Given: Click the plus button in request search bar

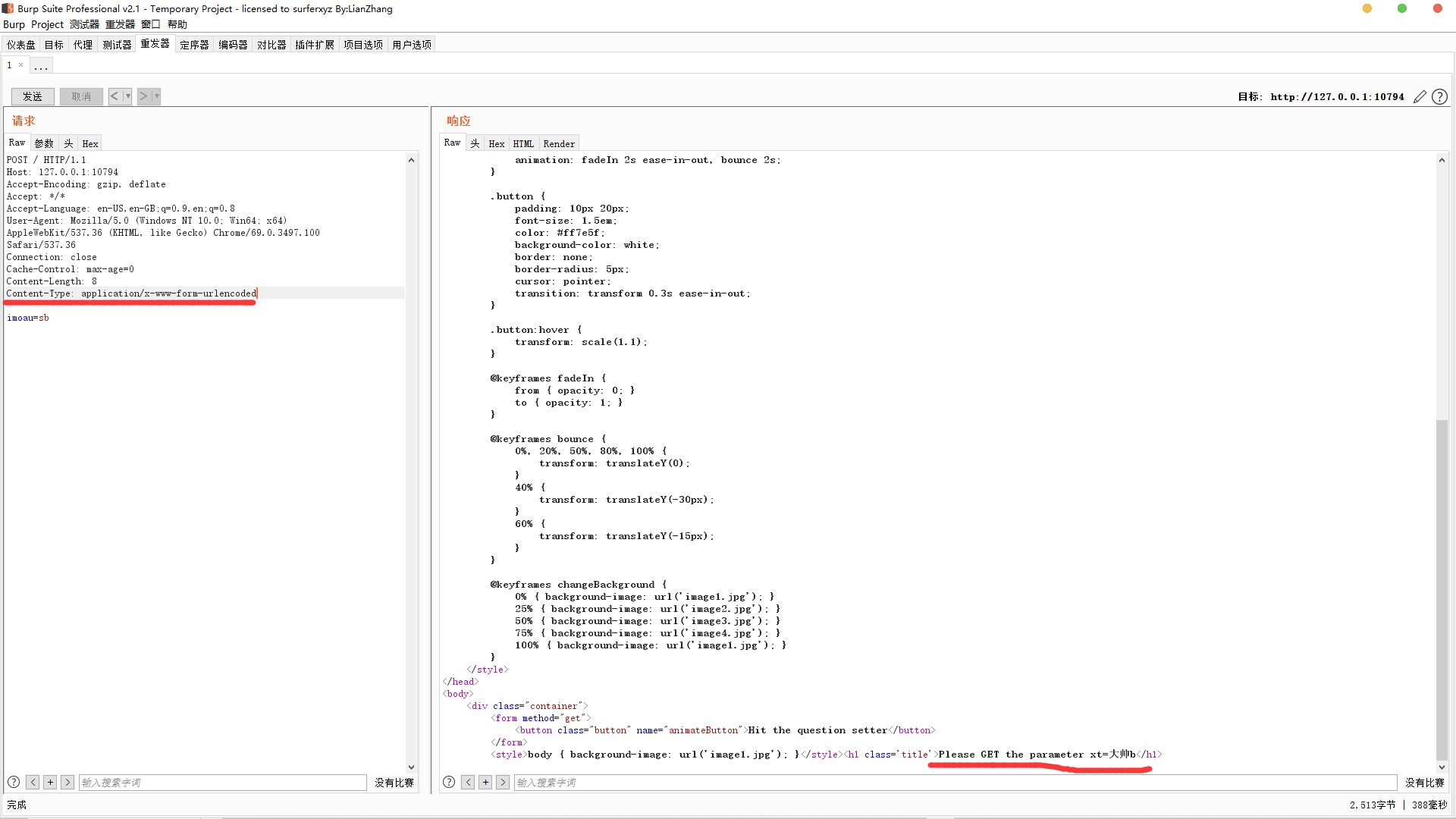Looking at the screenshot, I should 50,782.
